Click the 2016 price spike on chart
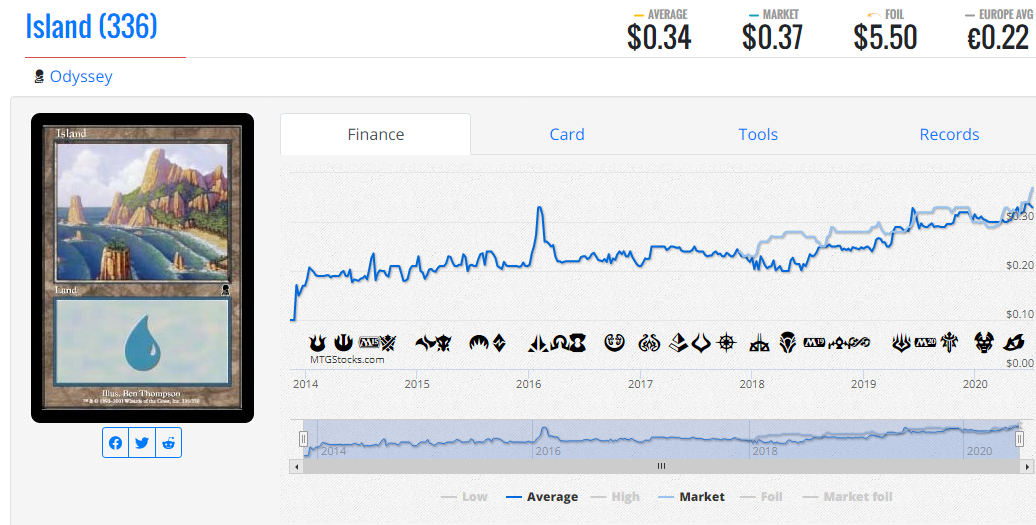 [x=540, y=210]
